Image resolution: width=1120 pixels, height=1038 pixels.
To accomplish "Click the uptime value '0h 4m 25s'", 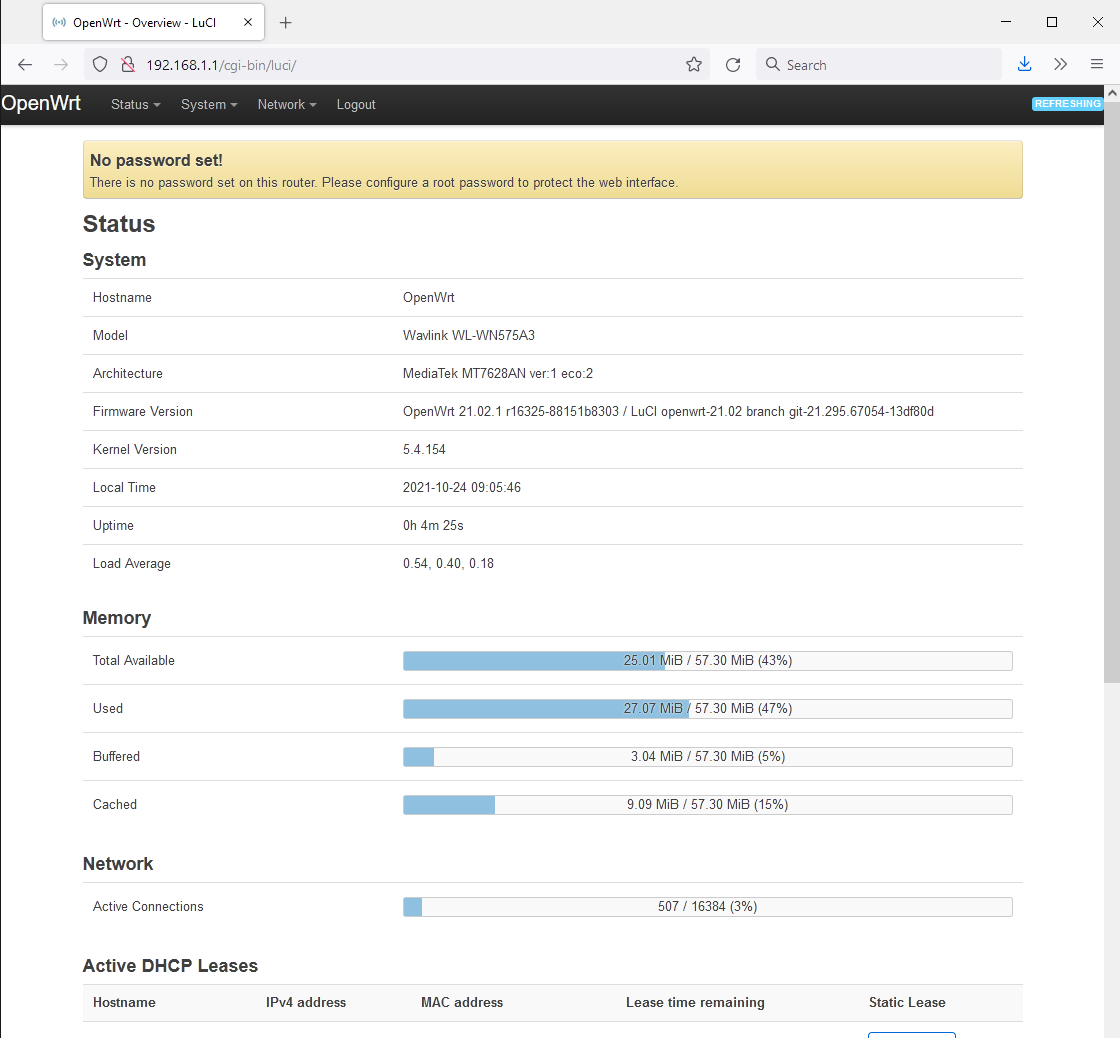I will pyautogui.click(x=433, y=526).
